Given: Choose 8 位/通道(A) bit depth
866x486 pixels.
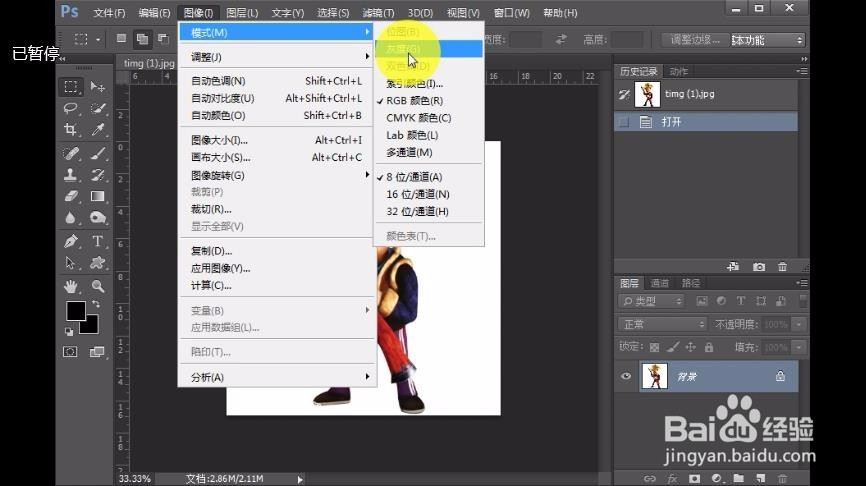Looking at the screenshot, I should [429, 177].
